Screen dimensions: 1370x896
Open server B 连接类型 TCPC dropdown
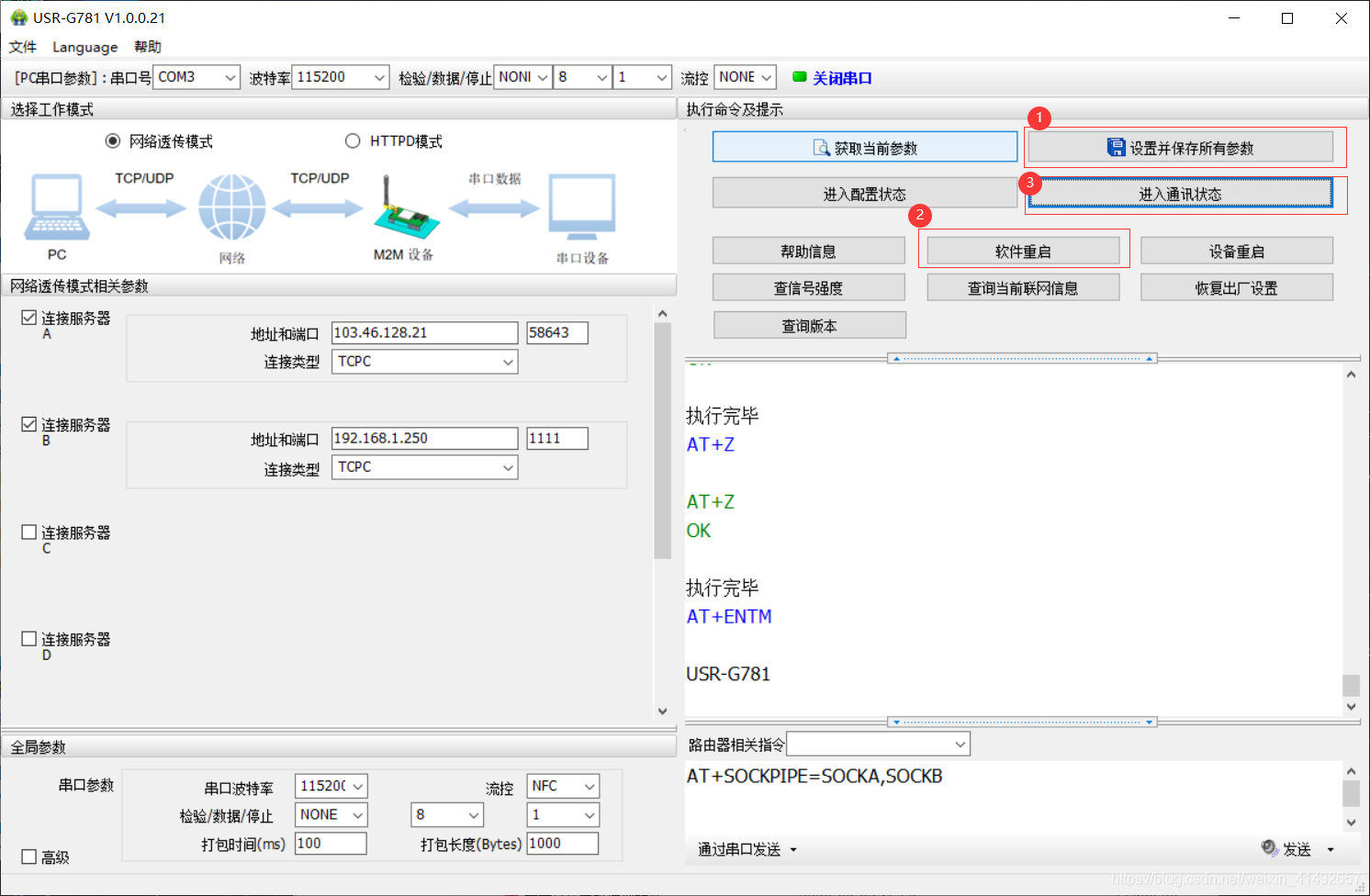click(425, 467)
